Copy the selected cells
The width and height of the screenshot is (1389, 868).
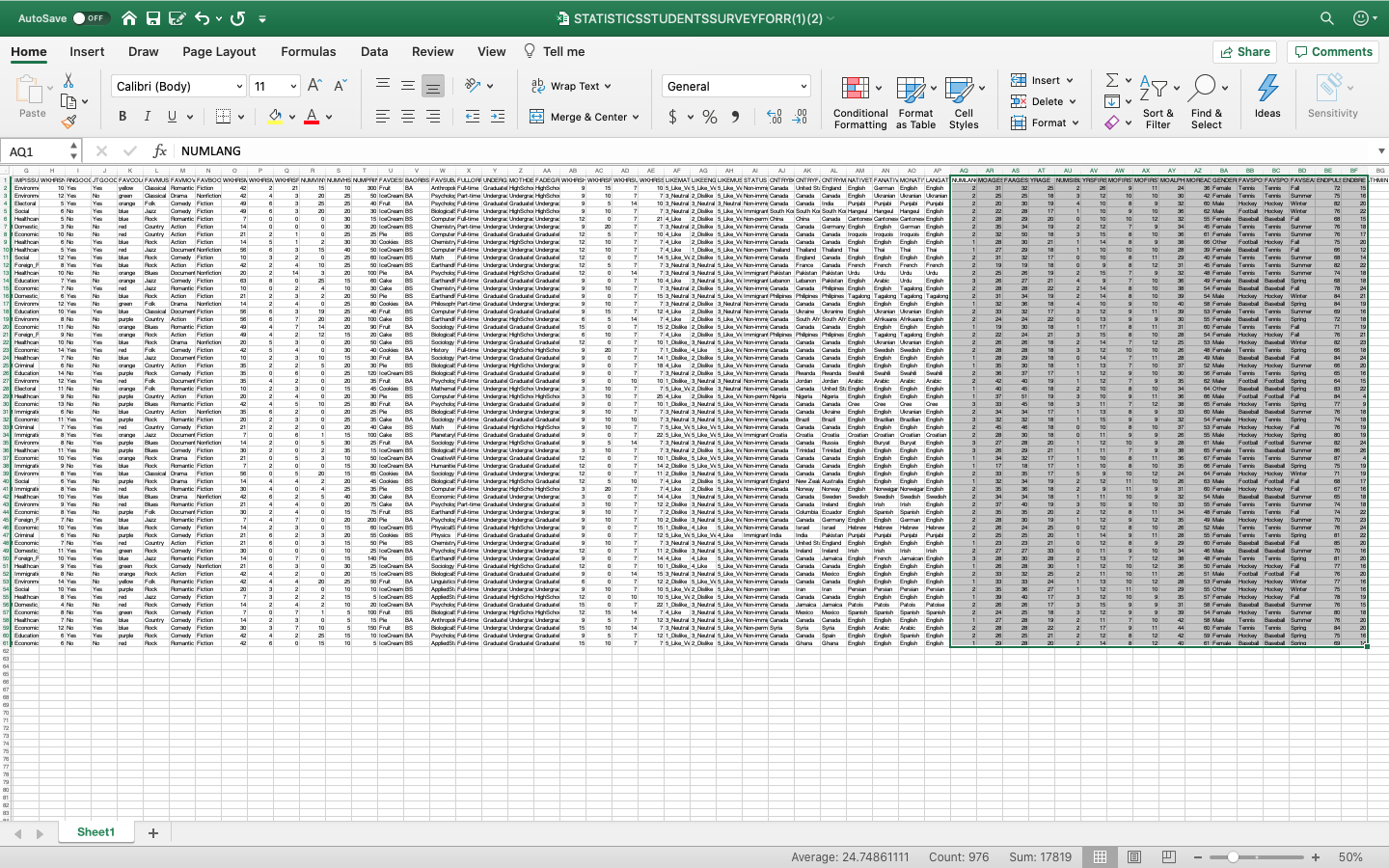point(68,101)
